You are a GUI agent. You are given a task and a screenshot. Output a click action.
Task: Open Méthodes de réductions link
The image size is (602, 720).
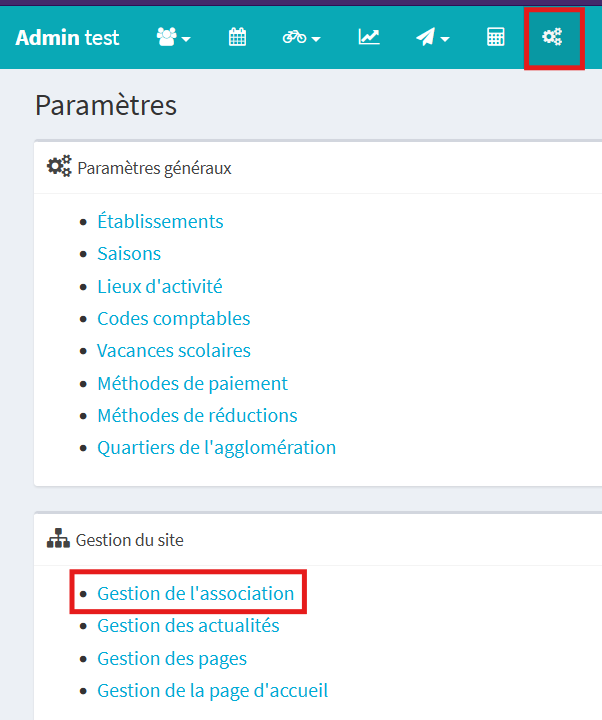pos(197,415)
